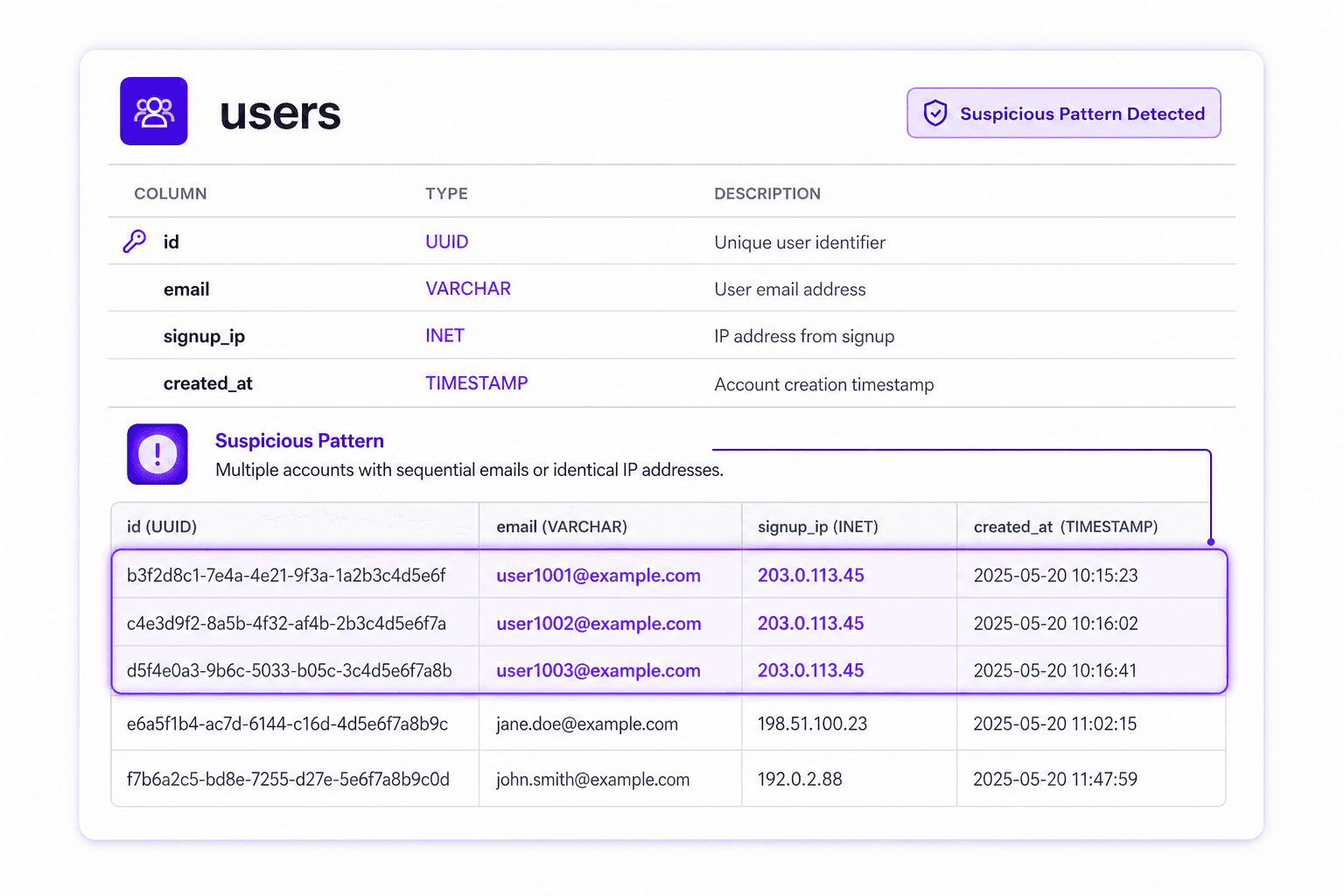Click the Suspicious Pattern heading
This screenshot has height=896, width=1344.
(299, 441)
